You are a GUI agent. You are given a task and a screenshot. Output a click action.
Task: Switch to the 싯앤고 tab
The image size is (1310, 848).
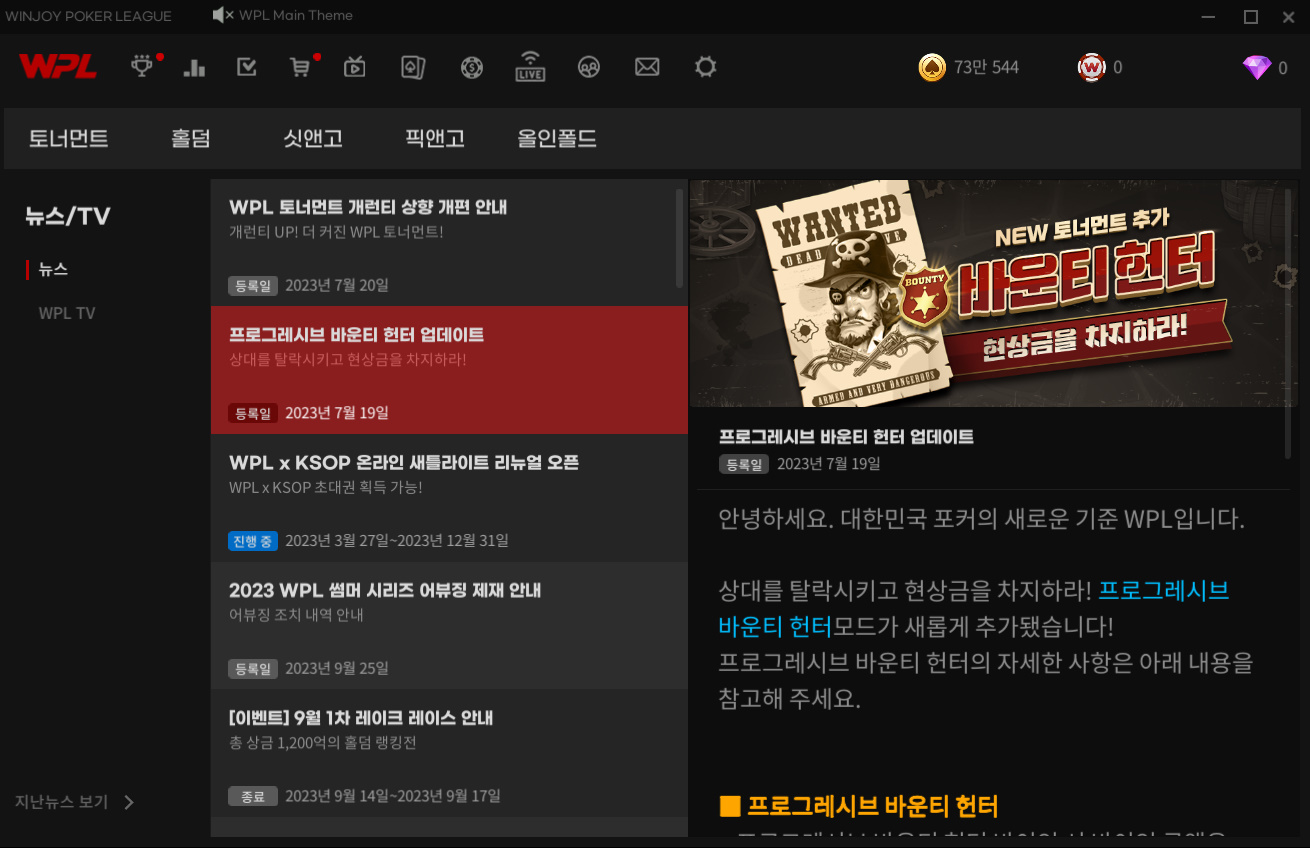pos(313,139)
